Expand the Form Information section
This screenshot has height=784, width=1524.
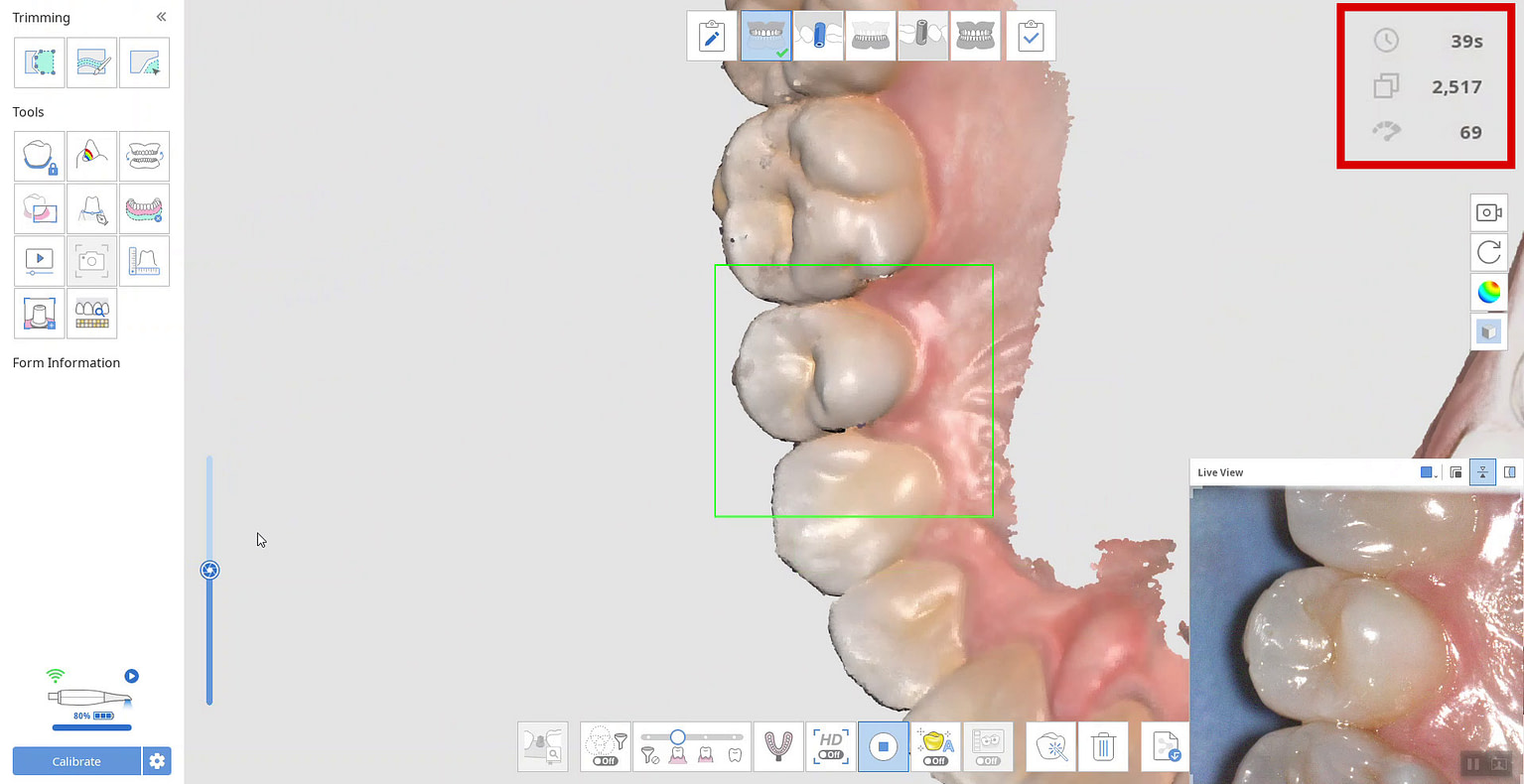[66, 362]
